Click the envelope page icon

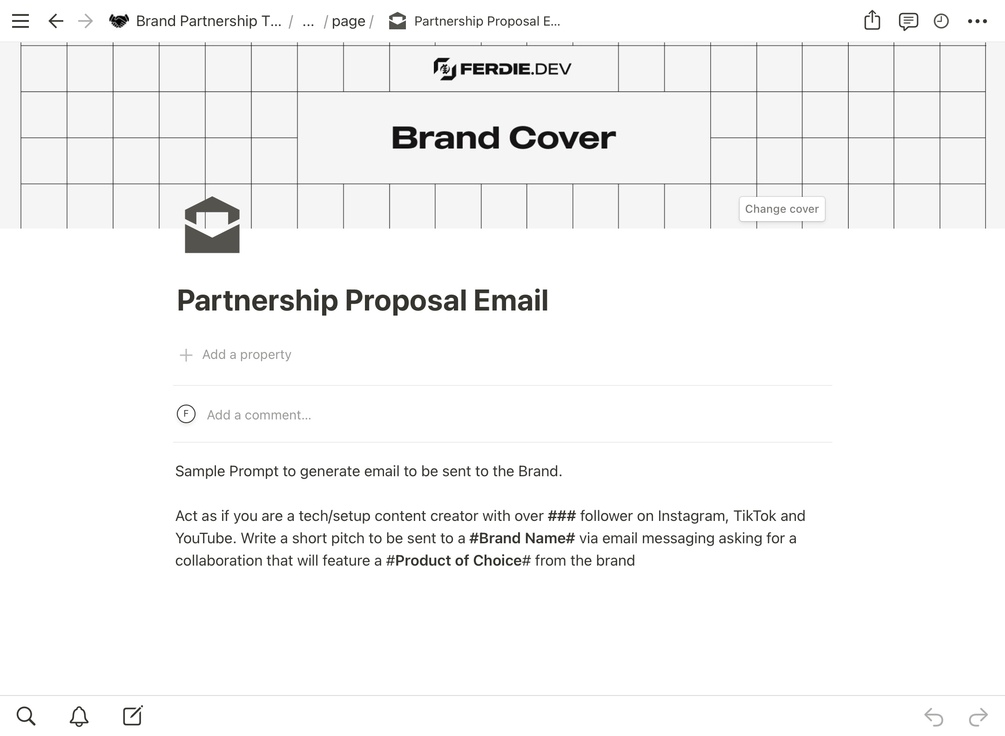tap(212, 225)
